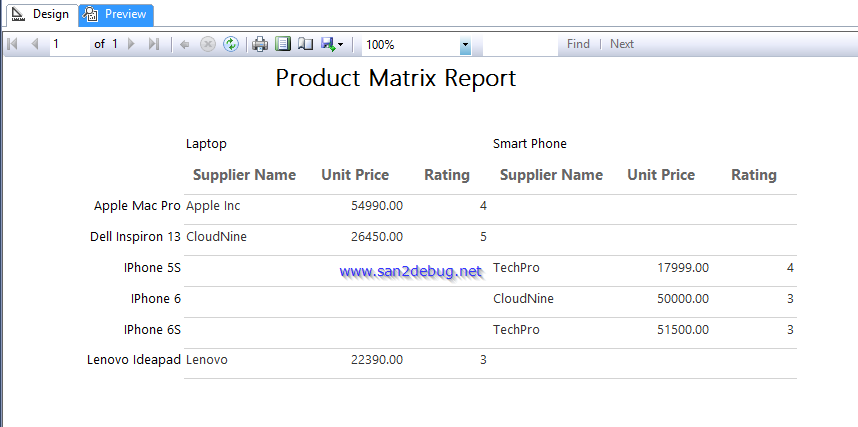Go to first page of report
The height and width of the screenshot is (427, 858).
tap(12, 44)
